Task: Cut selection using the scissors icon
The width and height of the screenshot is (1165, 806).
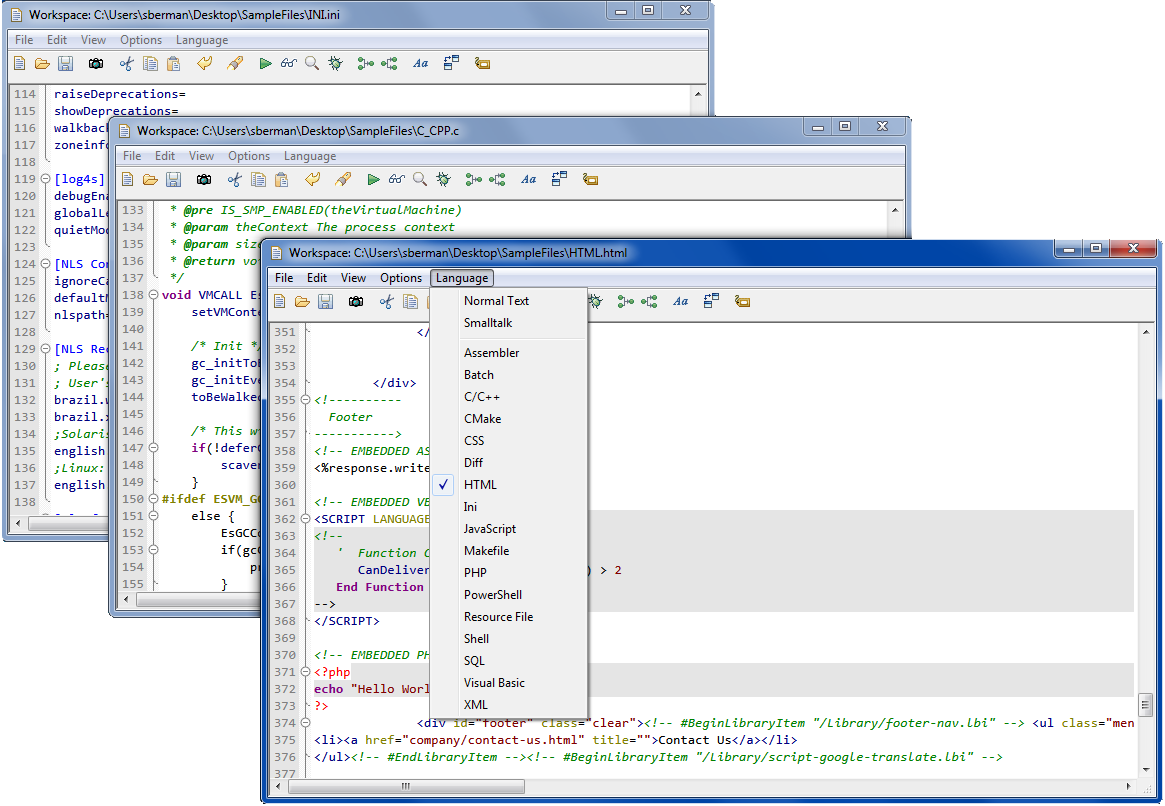Action: coord(387,301)
